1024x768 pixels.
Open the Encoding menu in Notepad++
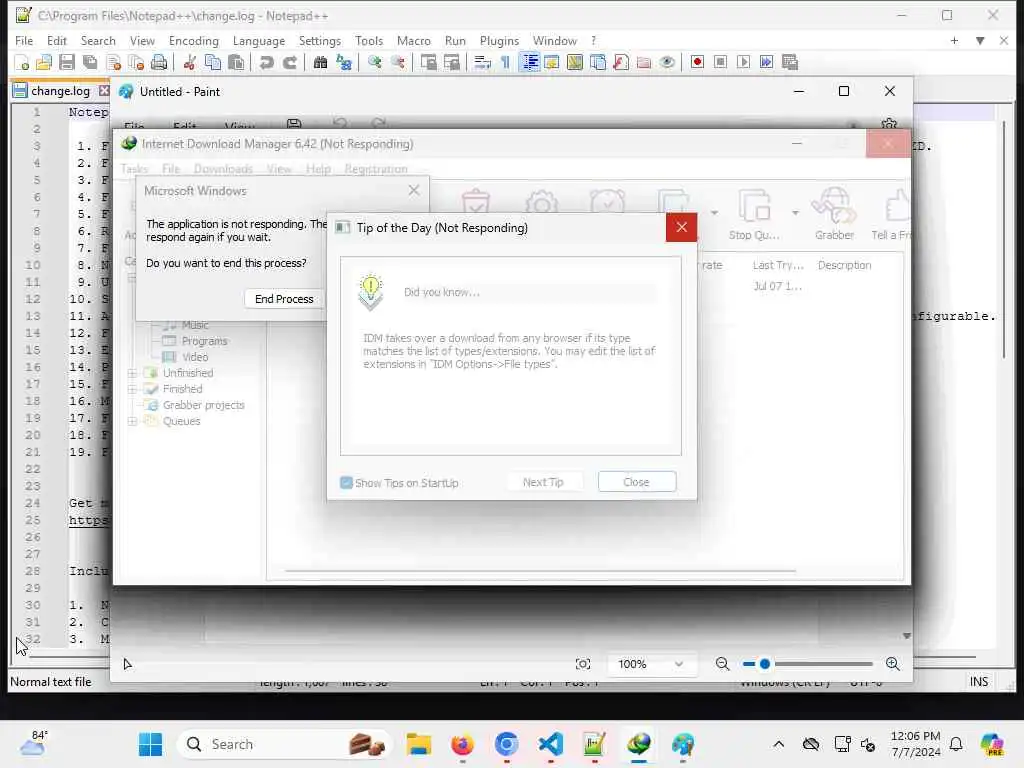click(x=193, y=40)
